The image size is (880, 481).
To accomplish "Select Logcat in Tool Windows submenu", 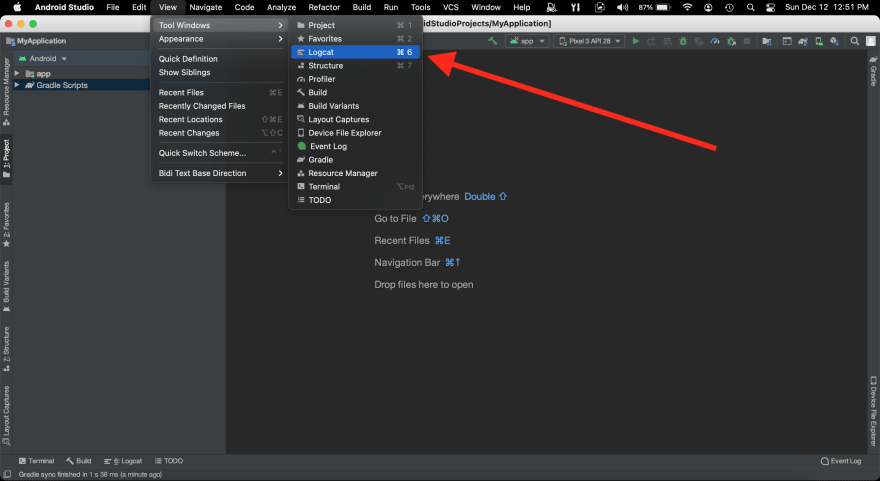I will tap(355, 52).
